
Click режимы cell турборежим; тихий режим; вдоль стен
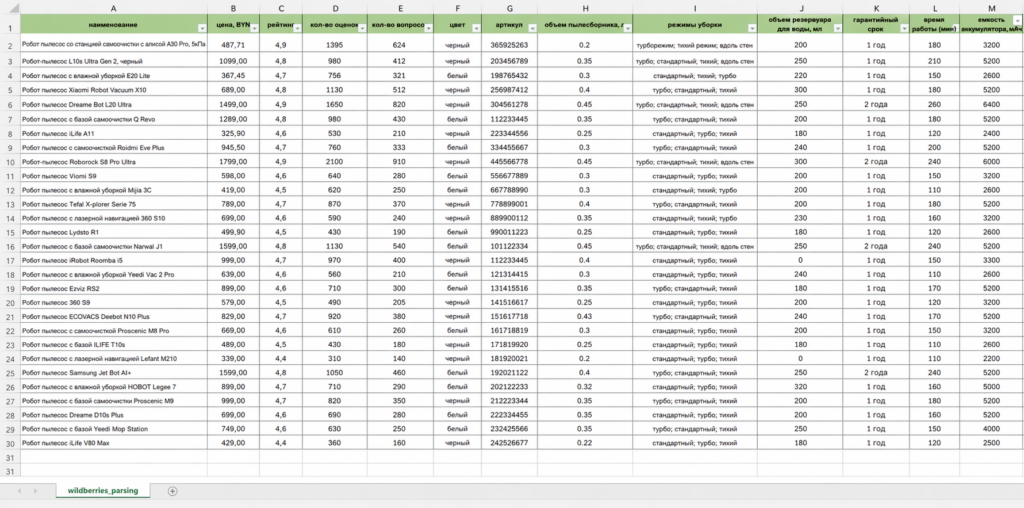[x=695, y=45]
